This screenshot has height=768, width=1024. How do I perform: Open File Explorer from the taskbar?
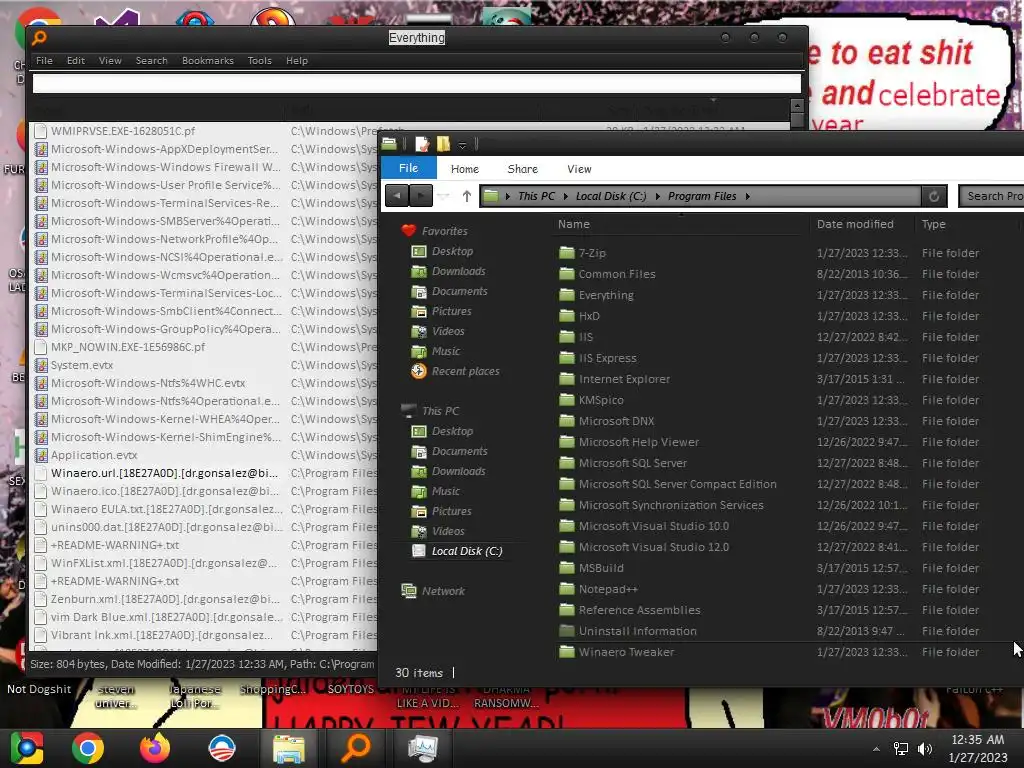pyautogui.click(x=288, y=748)
